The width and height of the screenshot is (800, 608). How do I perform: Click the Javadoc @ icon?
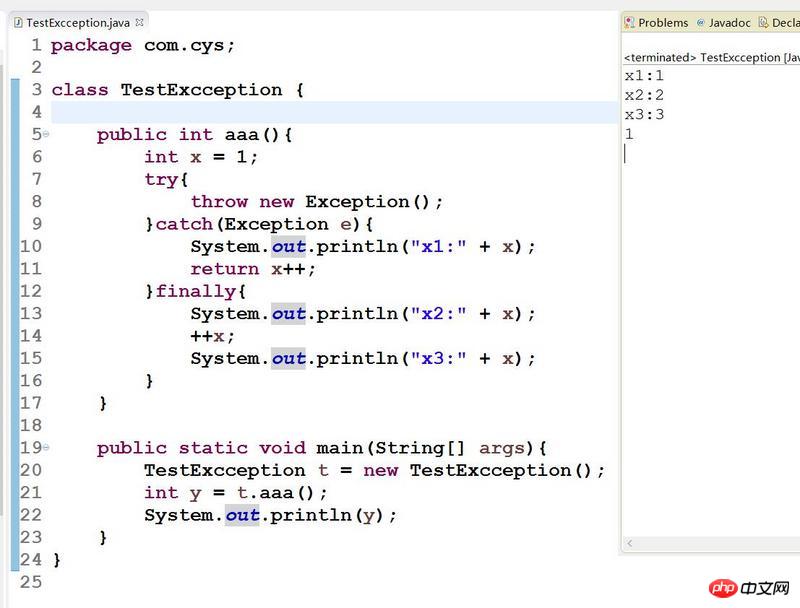701,23
